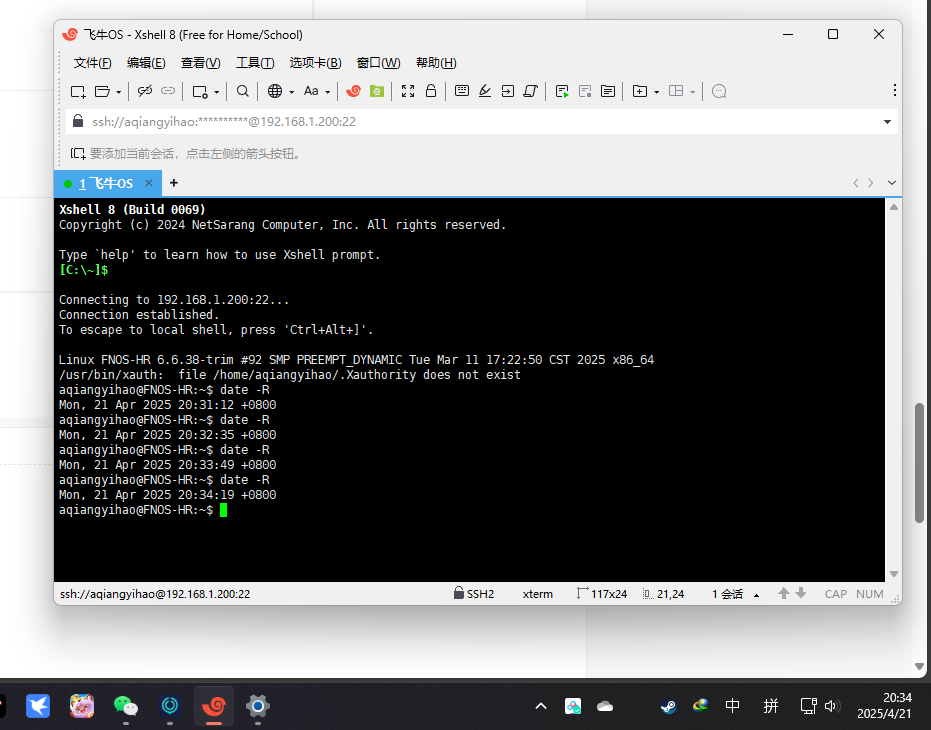Click the highlight pen icon
Image resolution: width=931 pixels, height=730 pixels.
[x=484, y=91]
